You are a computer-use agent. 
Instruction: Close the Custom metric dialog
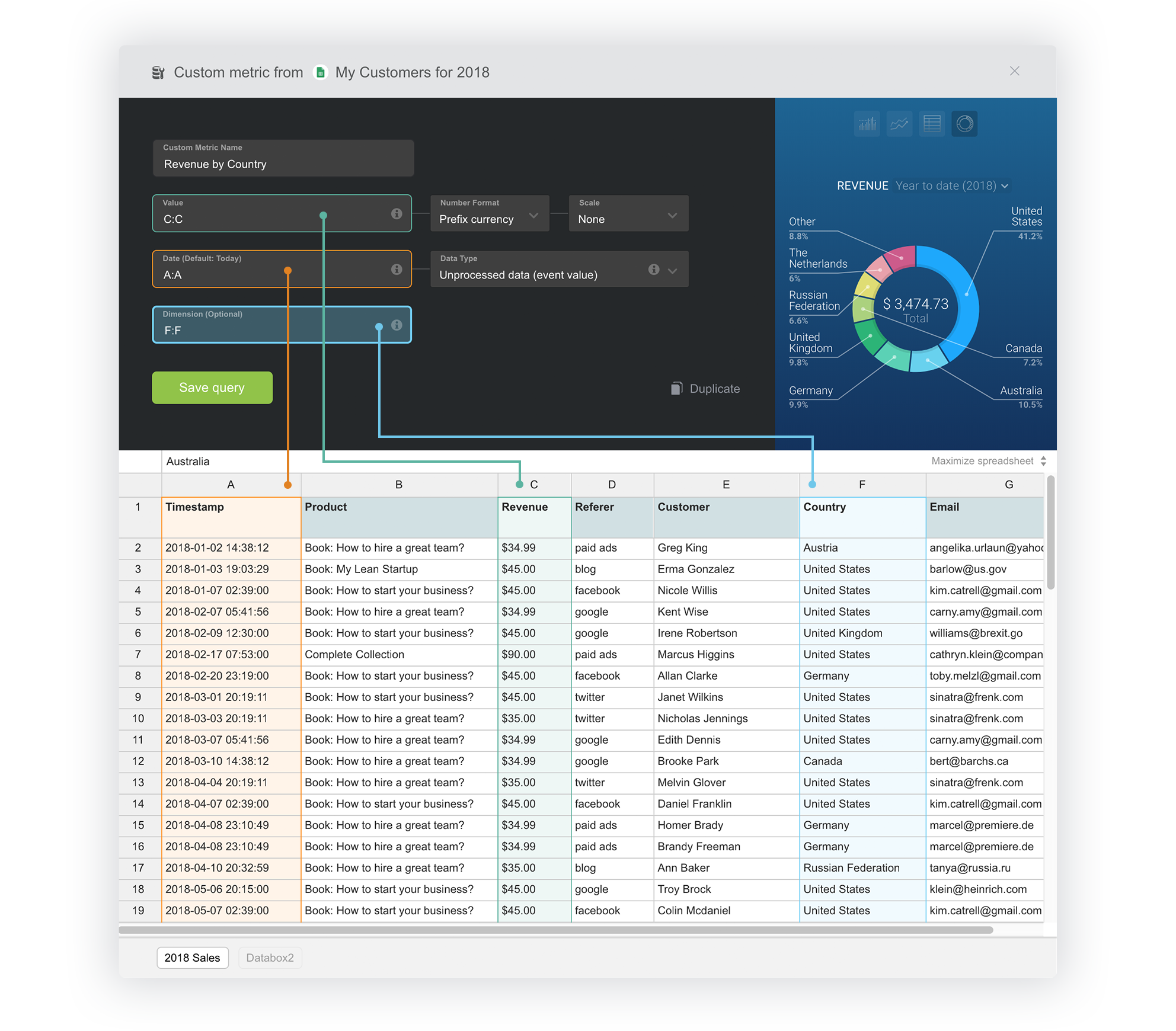[1014, 71]
